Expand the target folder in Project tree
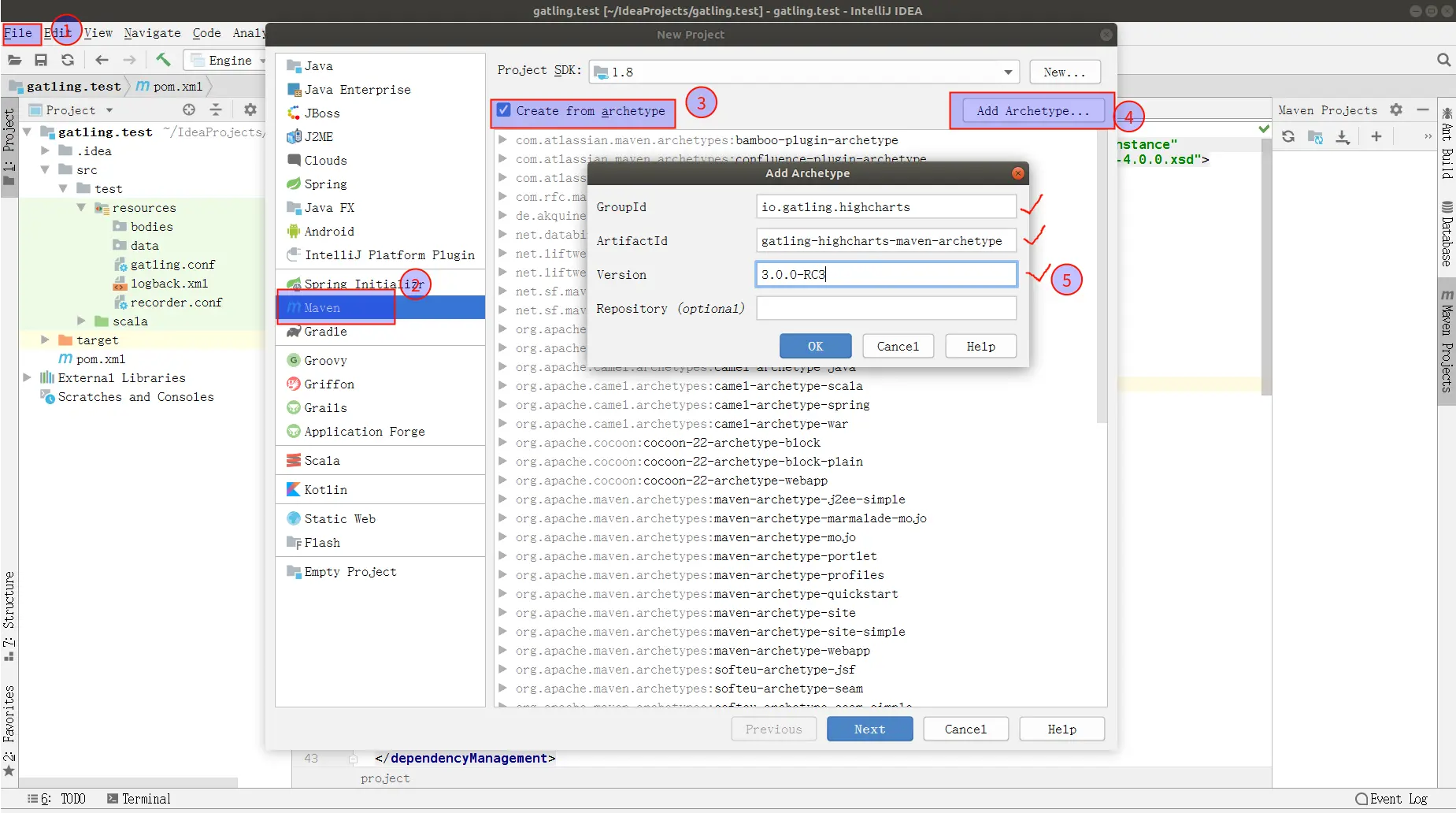The height and width of the screenshot is (813, 1456). click(45, 340)
